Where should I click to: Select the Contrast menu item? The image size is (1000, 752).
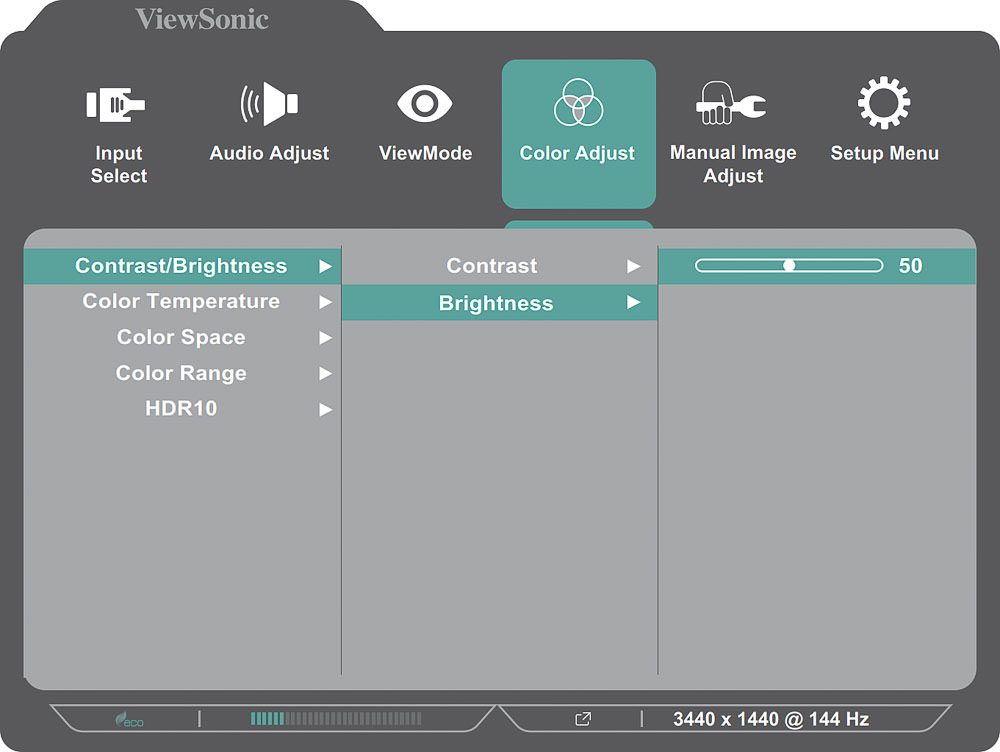(x=492, y=266)
